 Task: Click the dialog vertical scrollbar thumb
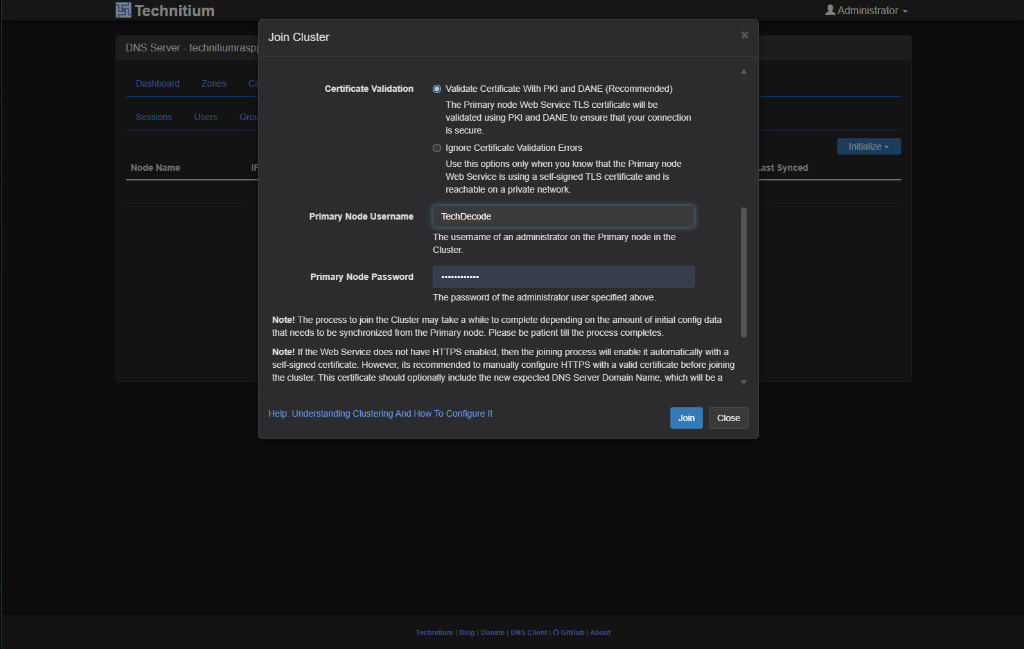(744, 272)
